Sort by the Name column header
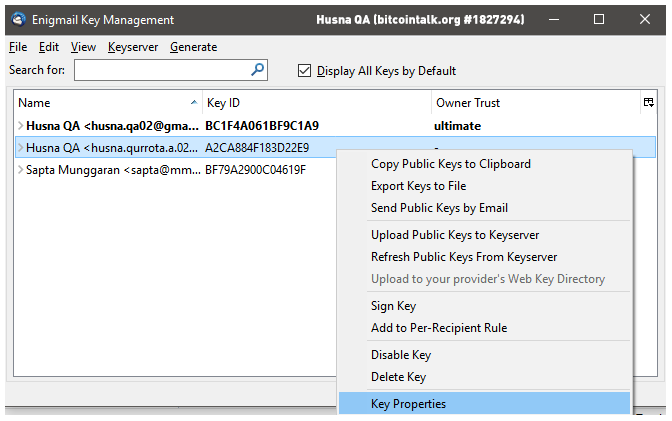 [x=108, y=103]
